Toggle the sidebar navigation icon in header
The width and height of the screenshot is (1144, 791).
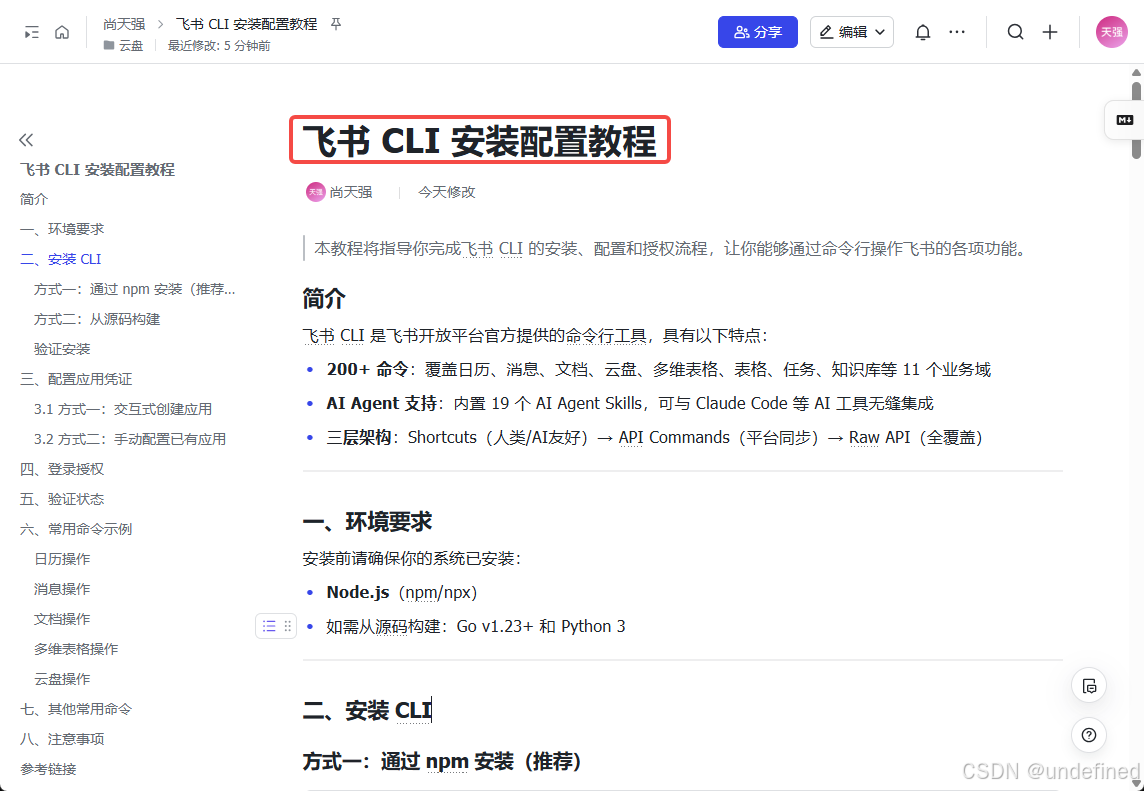pyautogui.click(x=31, y=32)
